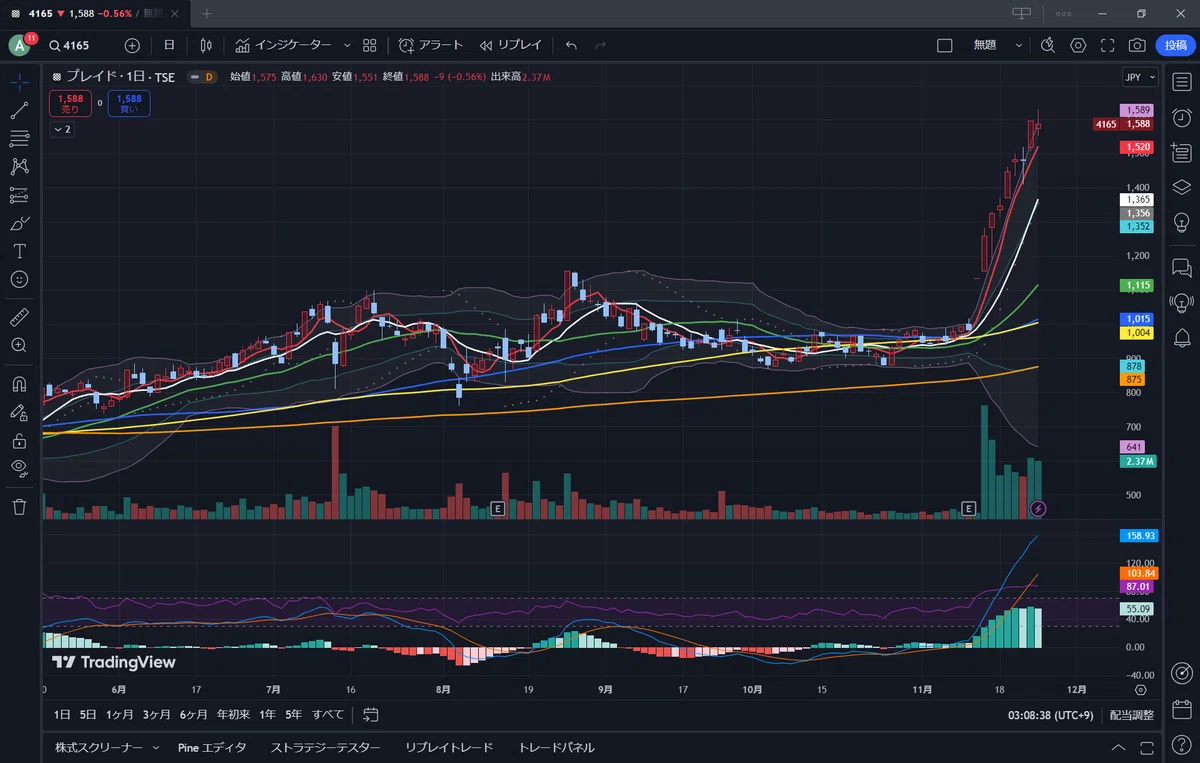The image size is (1200, 763).
Task: Open the 03:08:38 (UTC+9) timezone menu
Action: pos(1051,715)
